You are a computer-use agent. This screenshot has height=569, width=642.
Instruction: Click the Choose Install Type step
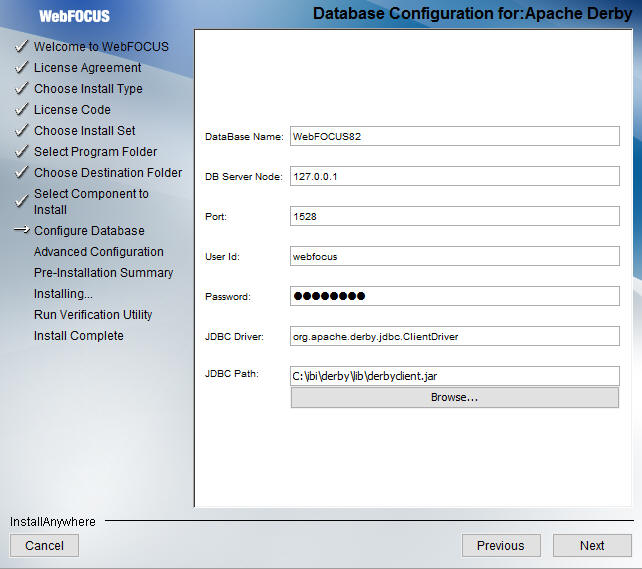(x=88, y=89)
